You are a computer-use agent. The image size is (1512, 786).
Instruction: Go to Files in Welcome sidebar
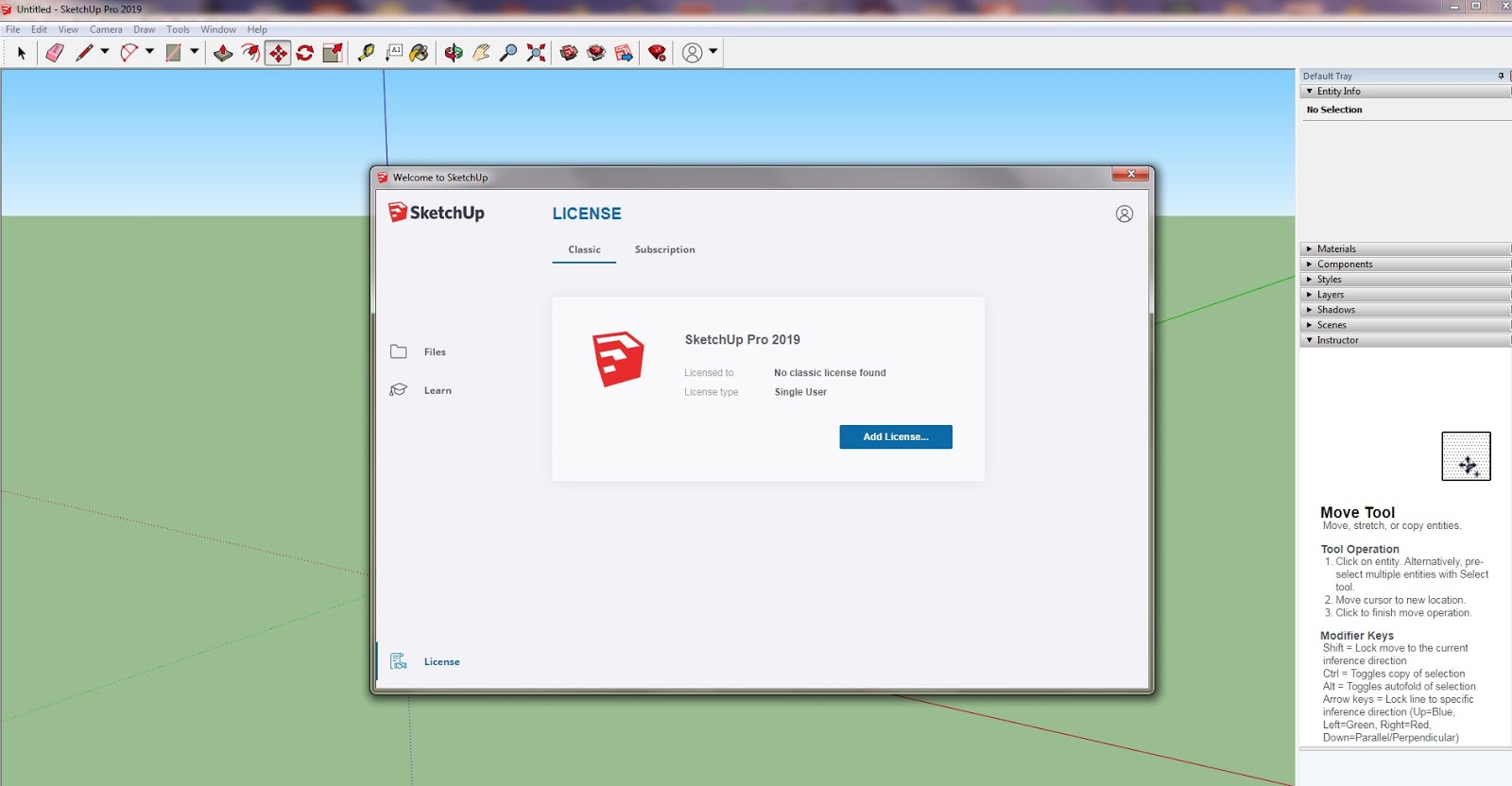pos(418,351)
